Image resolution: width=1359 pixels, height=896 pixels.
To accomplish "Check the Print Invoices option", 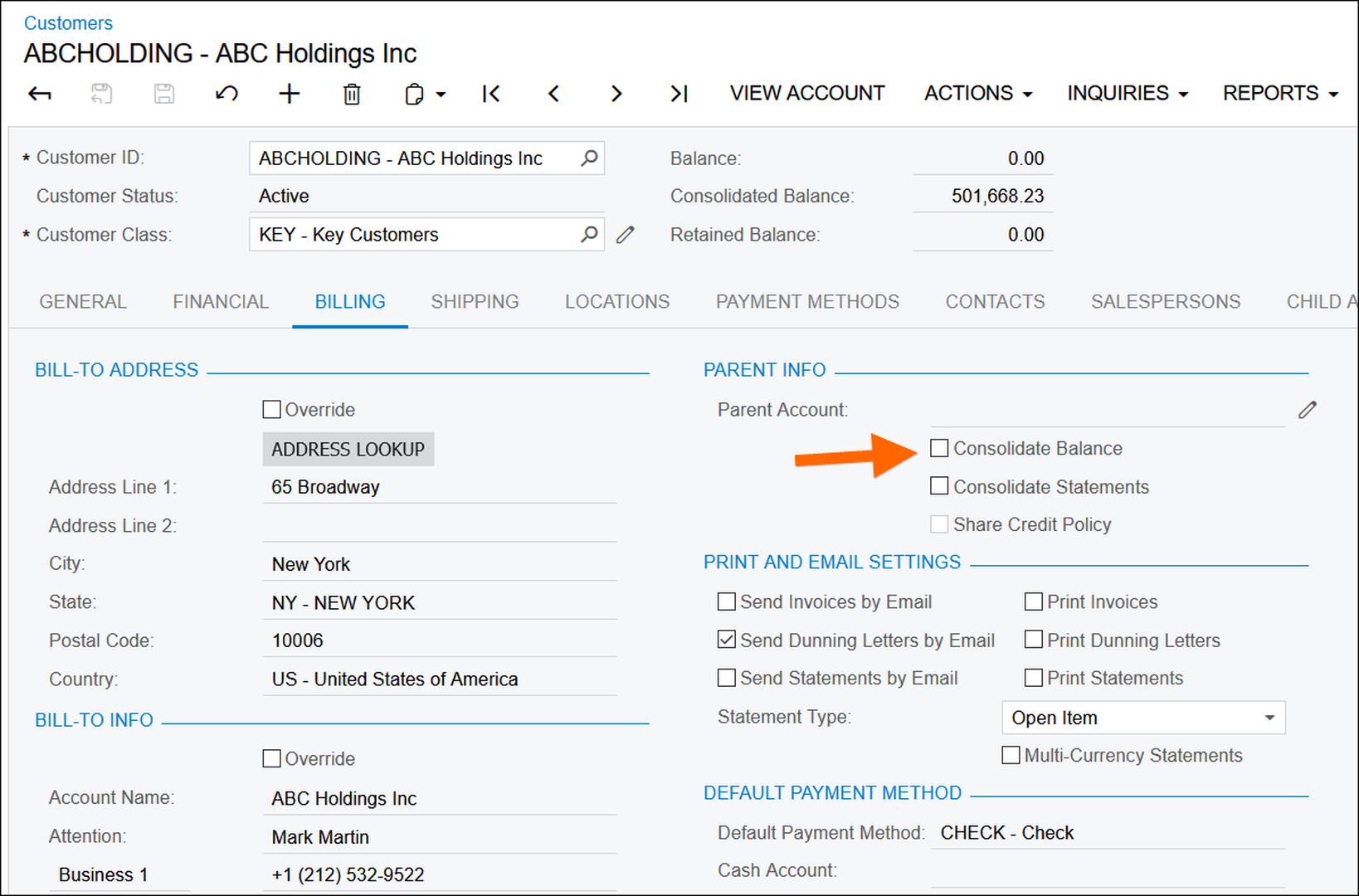I will click(x=1034, y=601).
